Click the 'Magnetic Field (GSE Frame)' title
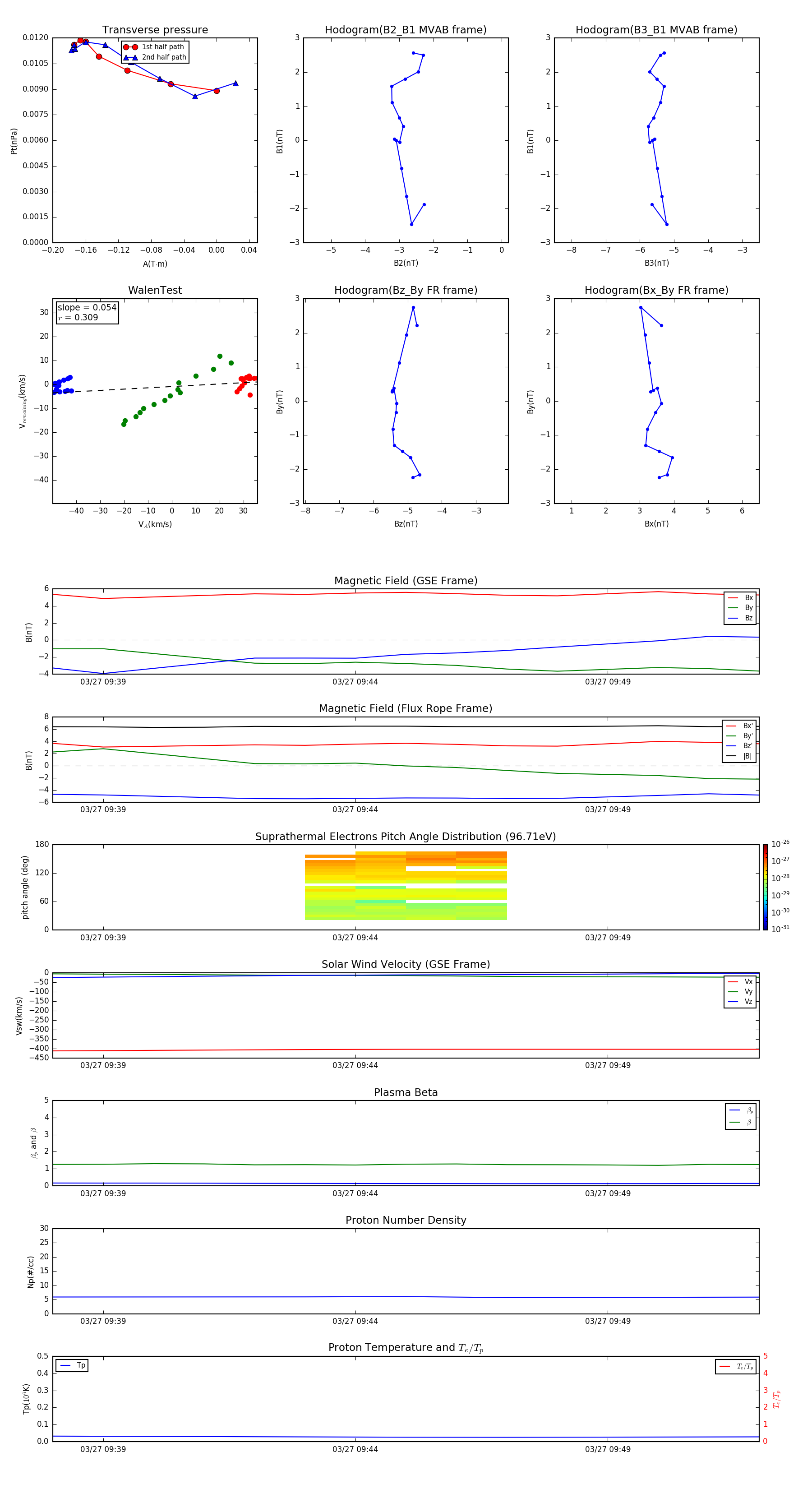Viewport: 812px width, 1489px height. (x=406, y=581)
